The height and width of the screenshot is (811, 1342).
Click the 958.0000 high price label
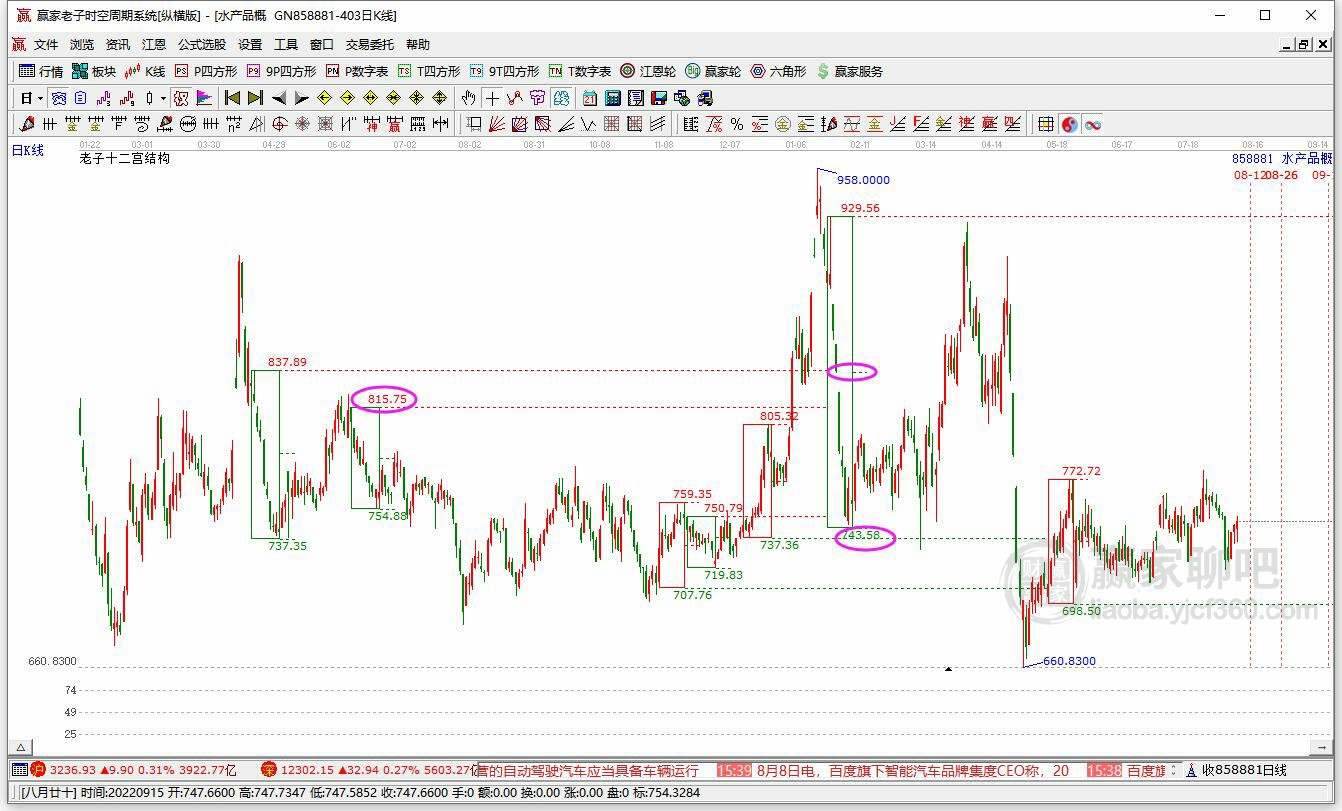pos(863,180)
